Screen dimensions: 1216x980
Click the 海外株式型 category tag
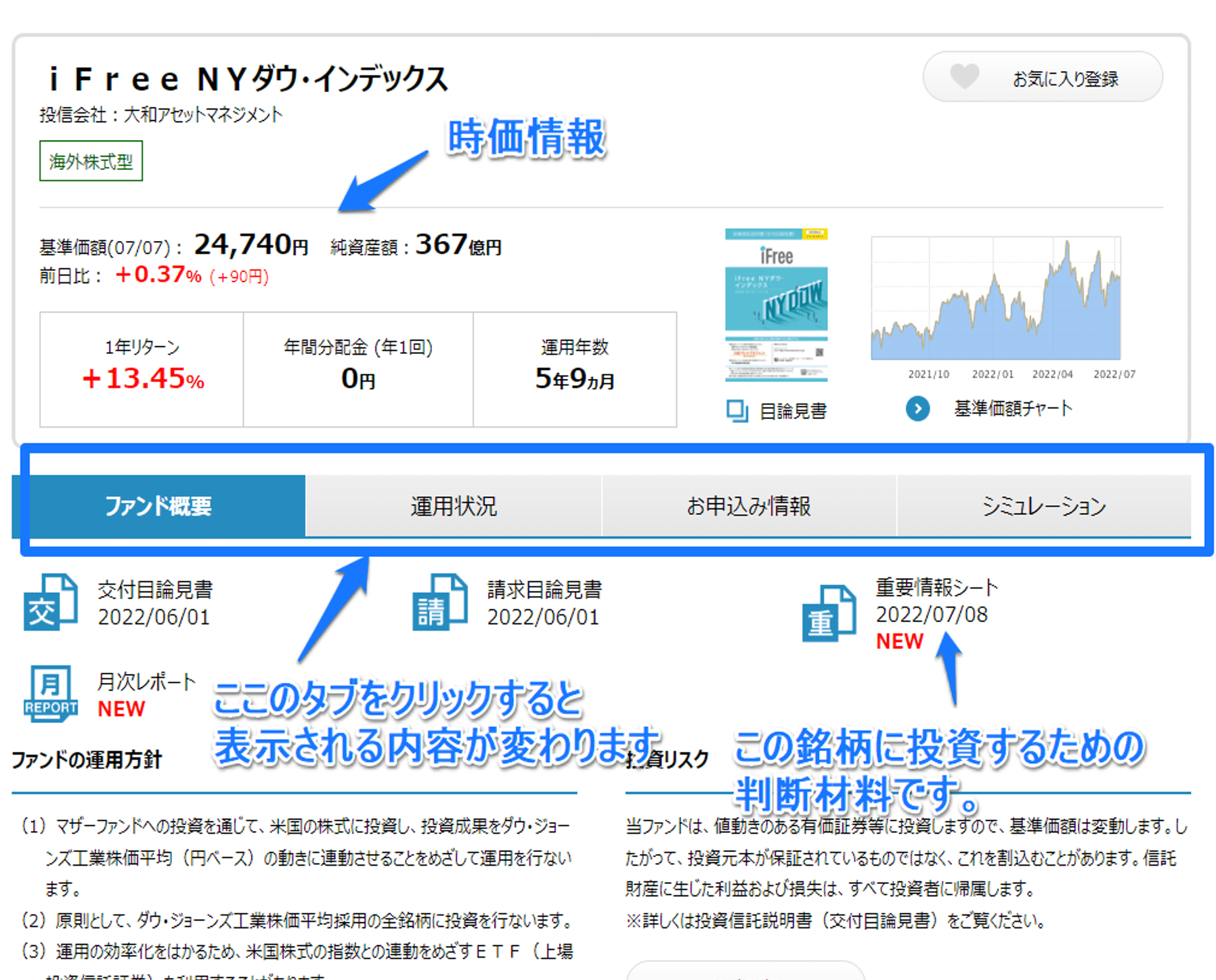pyautogui.click(x=91, y=161)
